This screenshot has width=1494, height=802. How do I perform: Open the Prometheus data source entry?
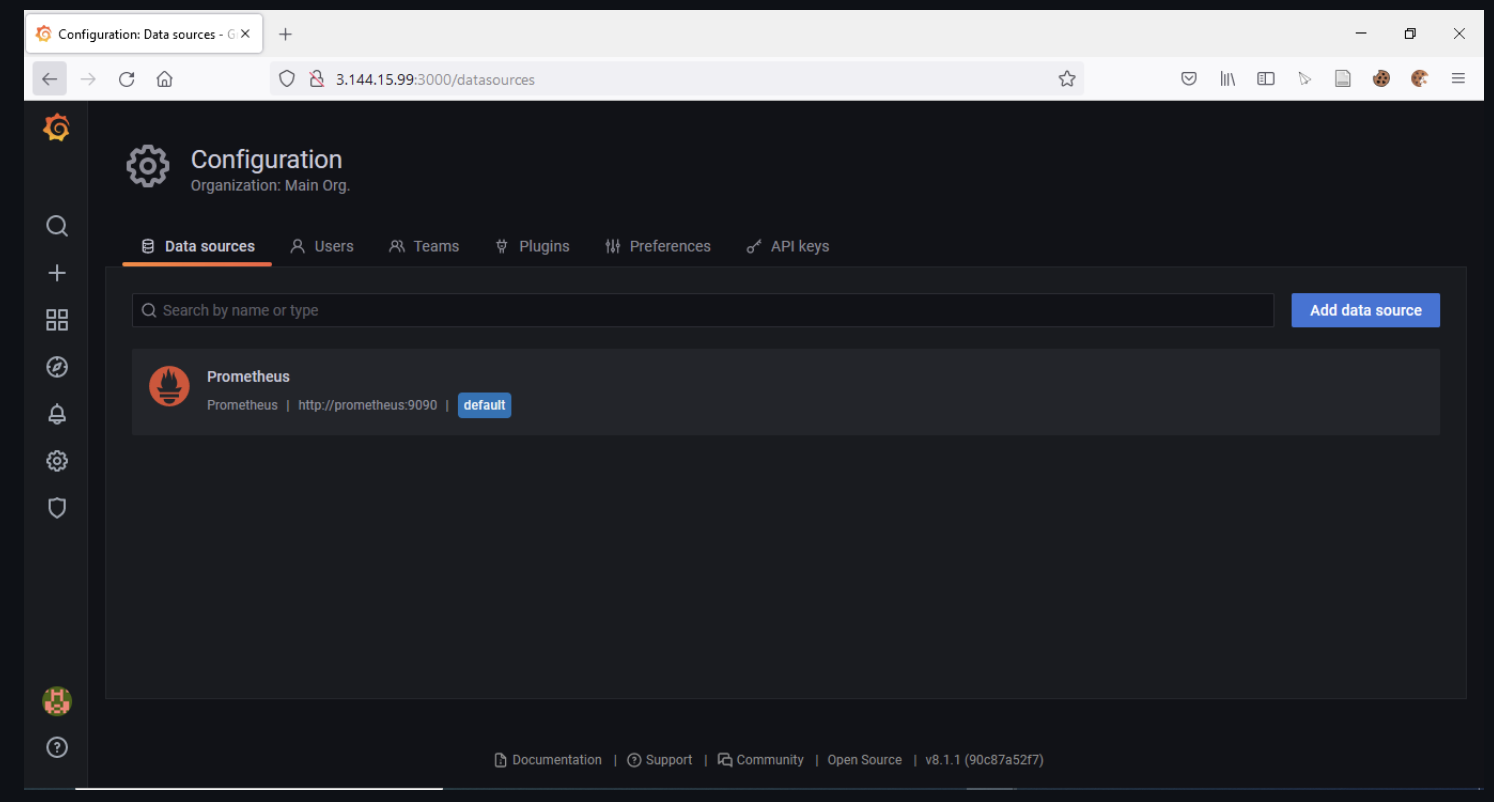click(785, 392)
